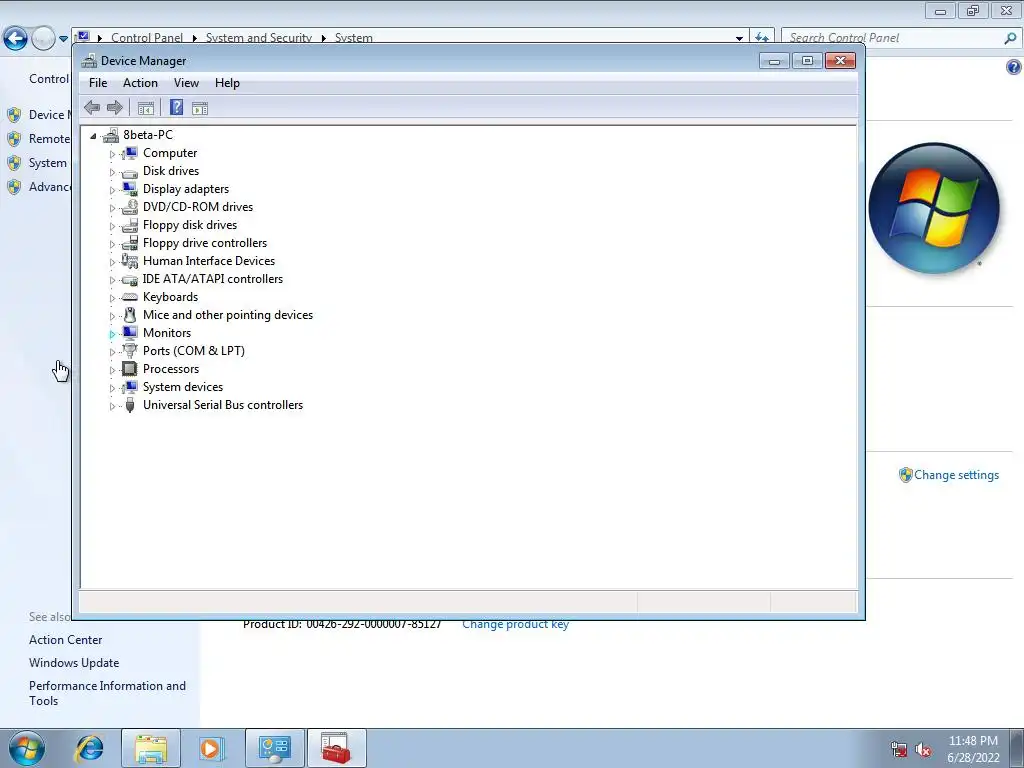
Task: Click the System devices icon
Action: click(130, 387)
